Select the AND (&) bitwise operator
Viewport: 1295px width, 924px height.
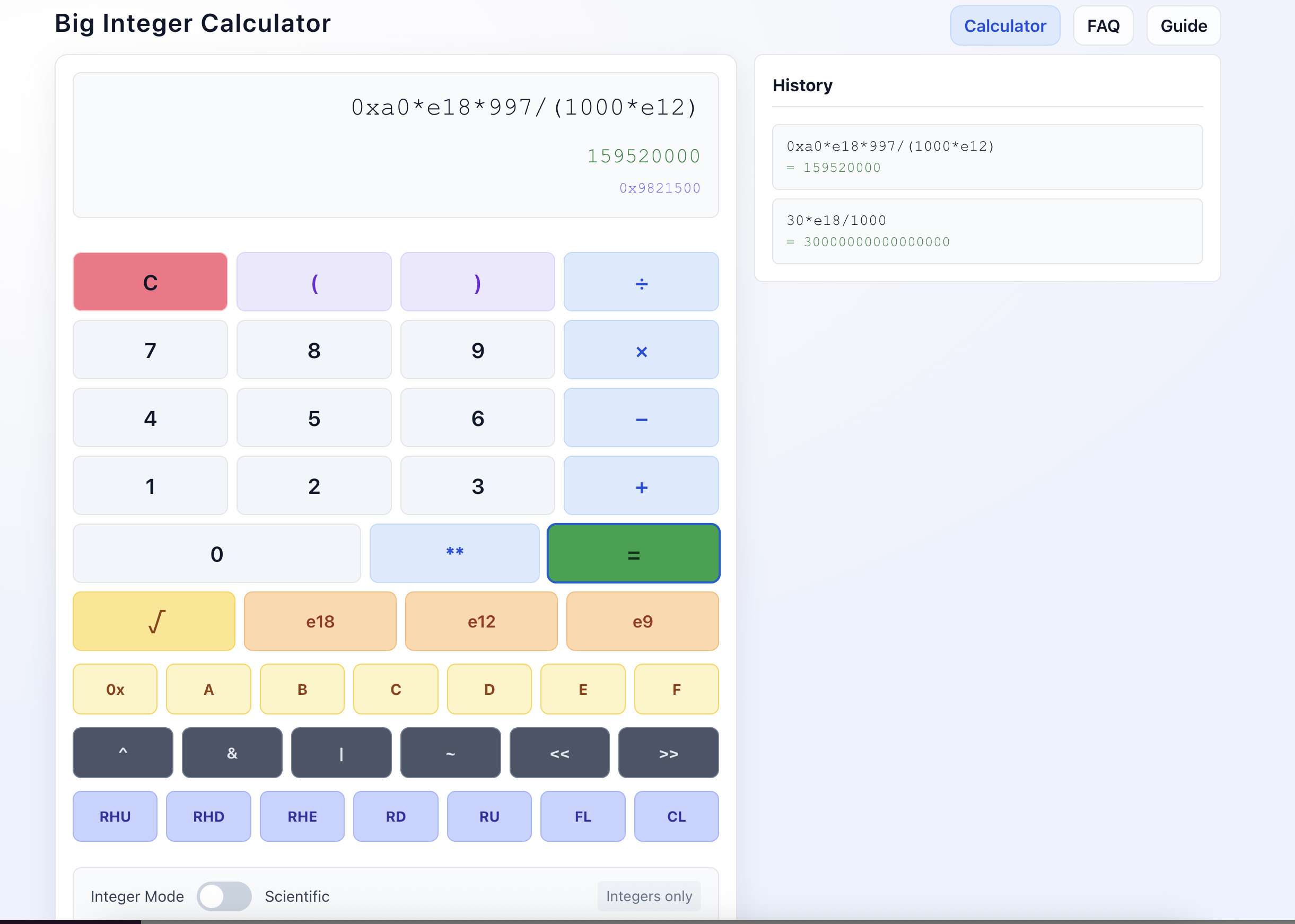pos(231,753)
